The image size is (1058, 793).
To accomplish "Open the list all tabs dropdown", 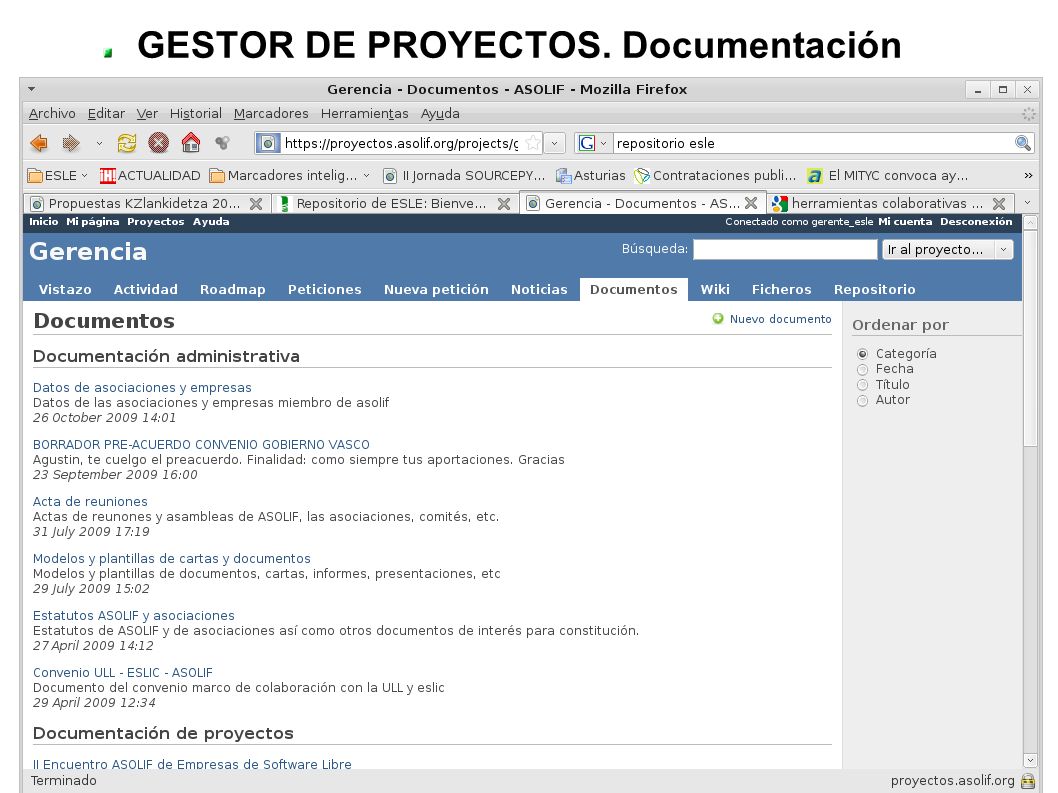I will [1028, 202].
